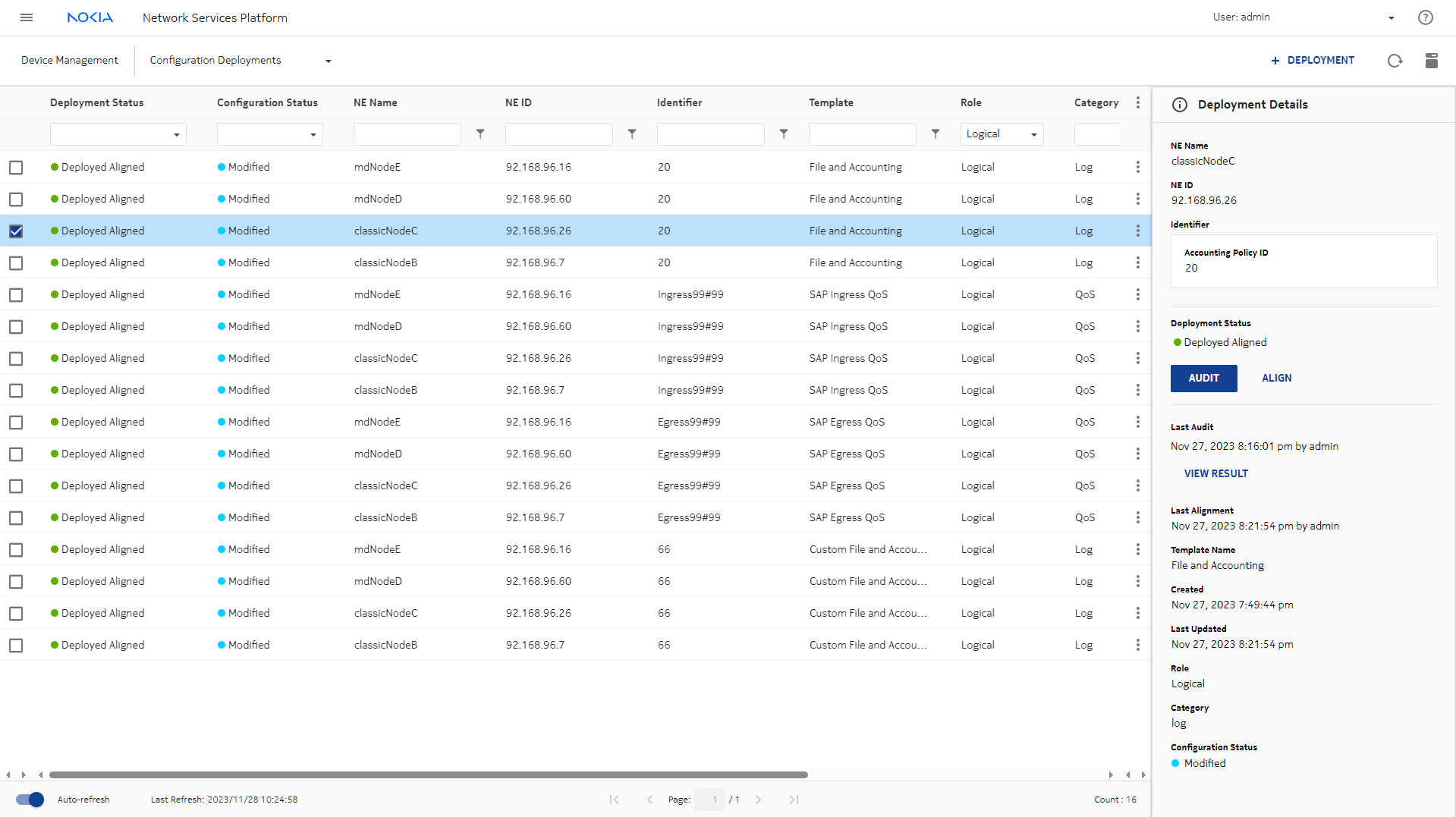Click the refresh icon in the toolbar
Screen dimensions: 1456x817
(x=1395, y=61)
